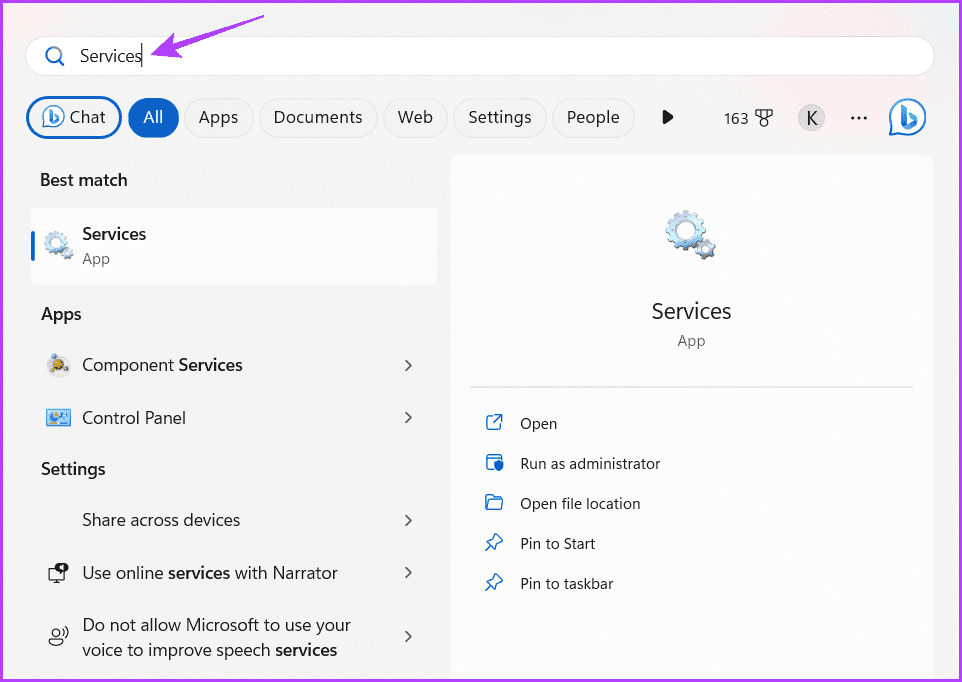Click the Run as administrator shield icon
Image resolution: width=962 pixels, height=682 pixels.
tap(494, 463)
